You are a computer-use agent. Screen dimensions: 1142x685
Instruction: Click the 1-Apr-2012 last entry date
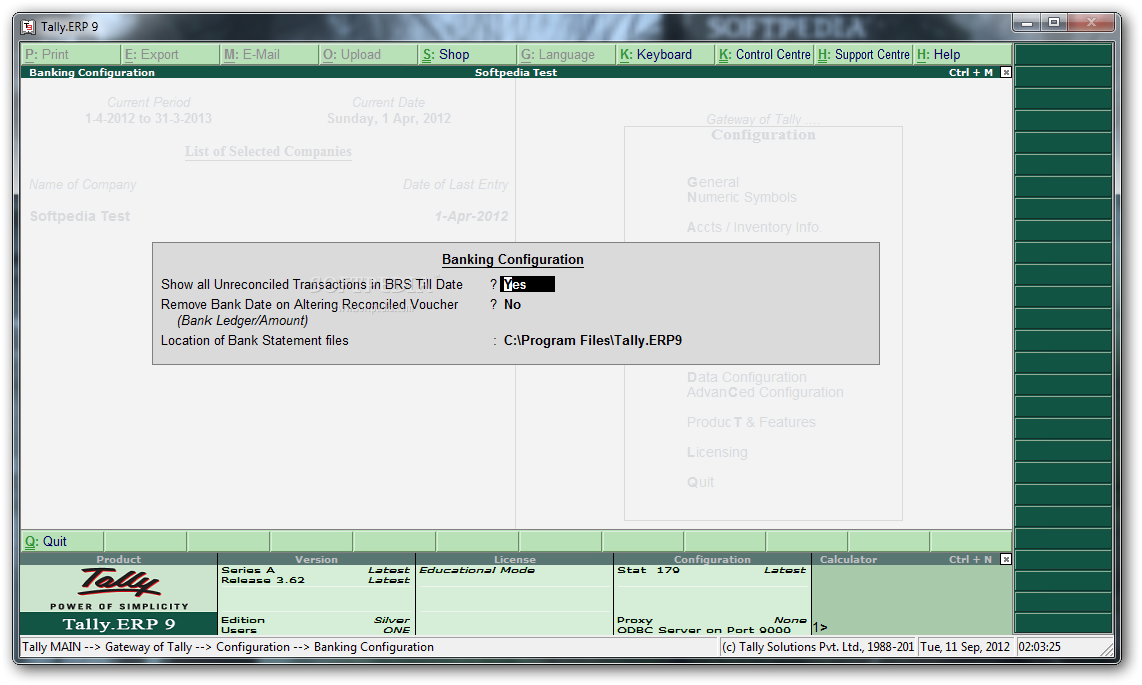(471, 216)
